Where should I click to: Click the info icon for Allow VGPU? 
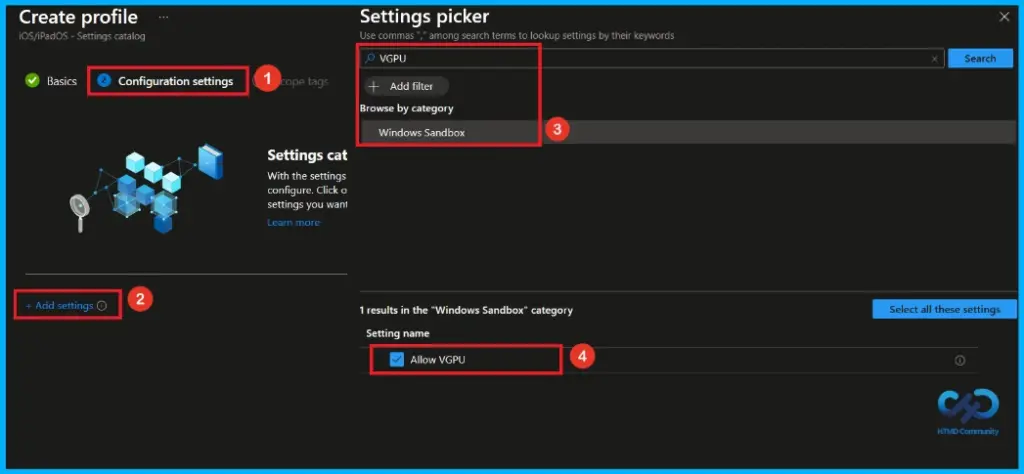(x=959, y=360)
